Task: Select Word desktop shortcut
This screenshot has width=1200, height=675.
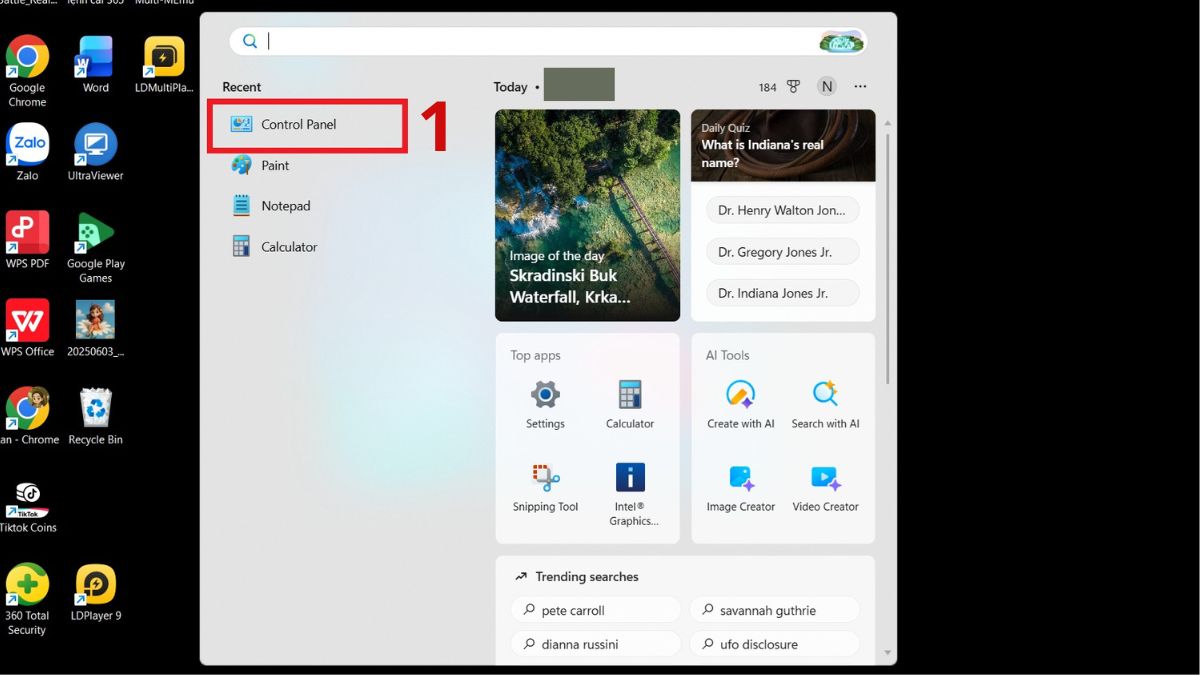Action: [96, 64]
